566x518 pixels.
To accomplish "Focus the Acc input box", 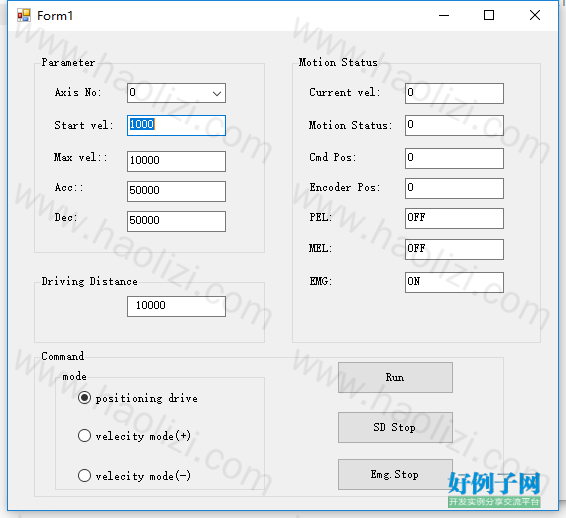I will [x=176, y=191].
